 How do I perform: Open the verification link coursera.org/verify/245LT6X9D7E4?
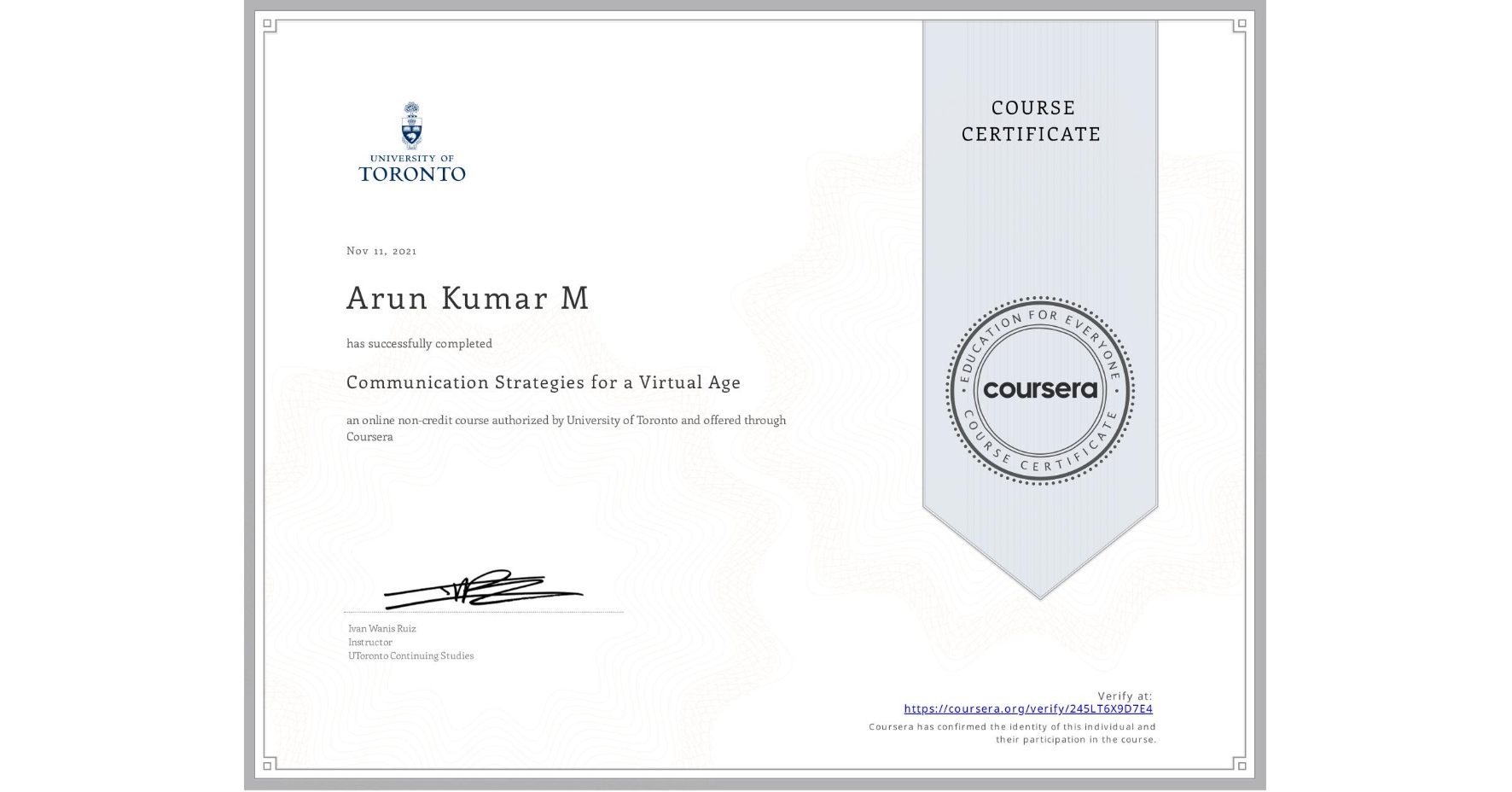(1028, 708)
